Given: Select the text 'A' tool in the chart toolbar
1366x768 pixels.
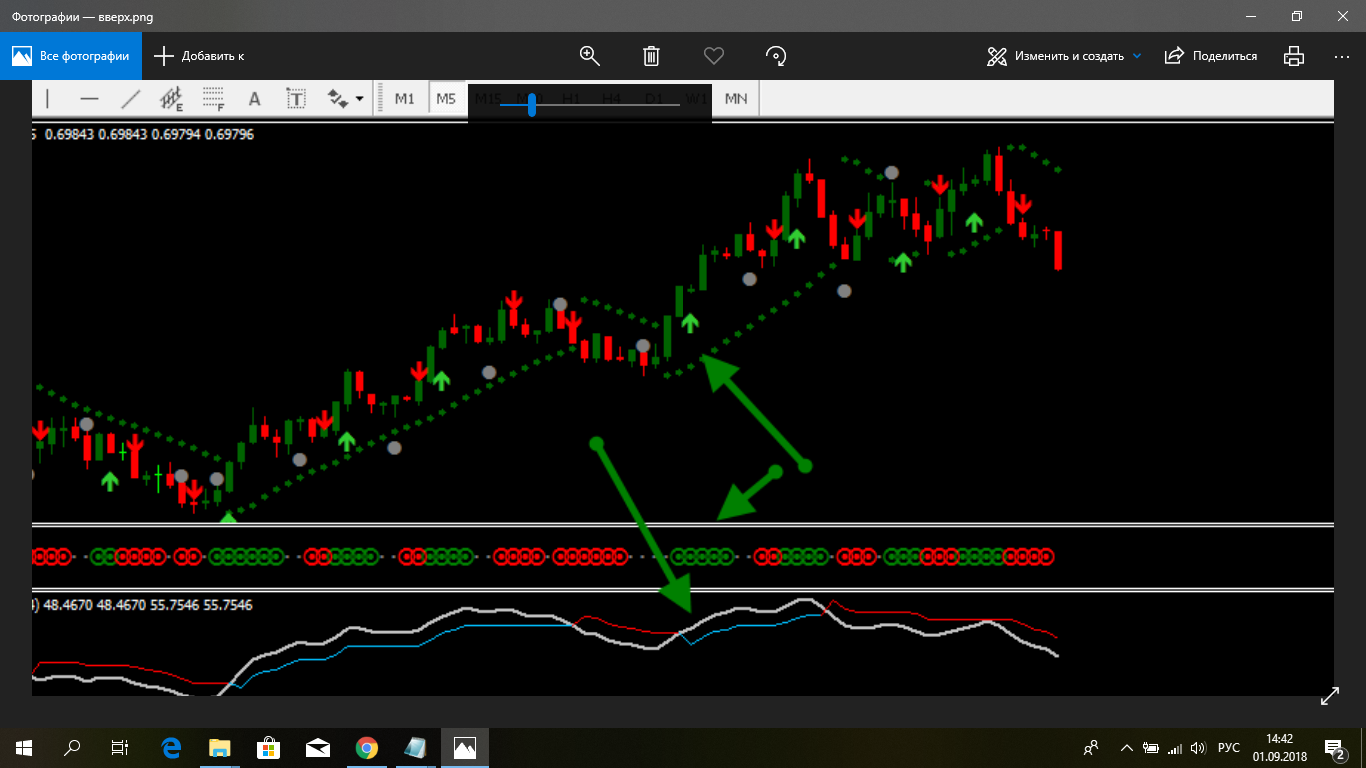Looking at the screenshot, I should point(254,99).
